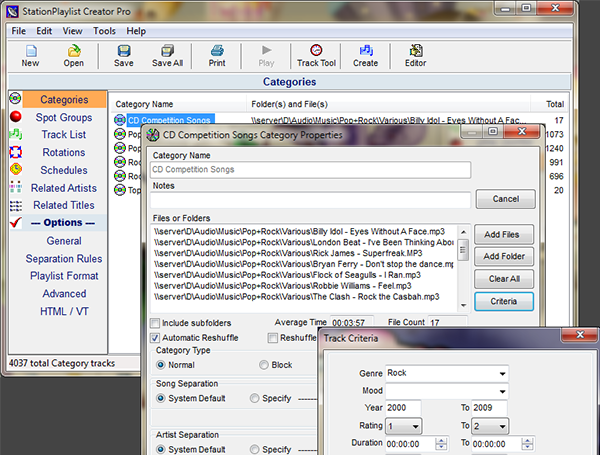Click the Related Artists sidebar icon
The width and height of the screenshot is (600, 455).
[x=16, y=187]
